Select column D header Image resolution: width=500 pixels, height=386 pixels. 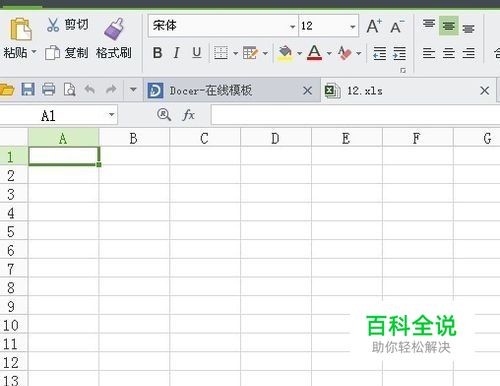point(276,138)
